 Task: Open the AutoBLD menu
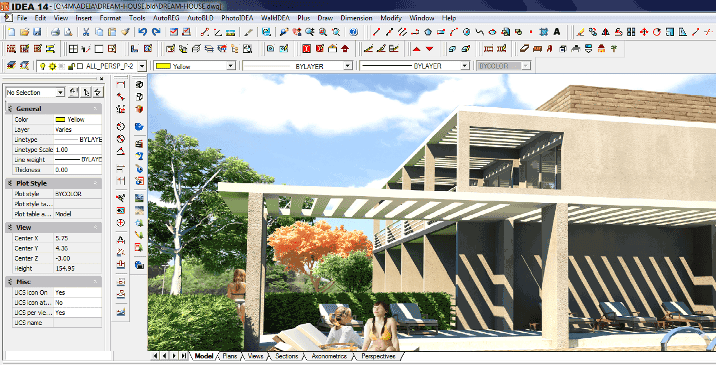pyautogui.click(x=200, y=18)
